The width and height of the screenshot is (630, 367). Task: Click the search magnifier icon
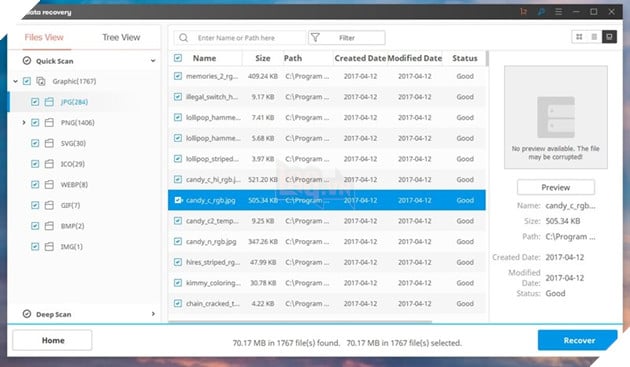[x=184, y=38]
